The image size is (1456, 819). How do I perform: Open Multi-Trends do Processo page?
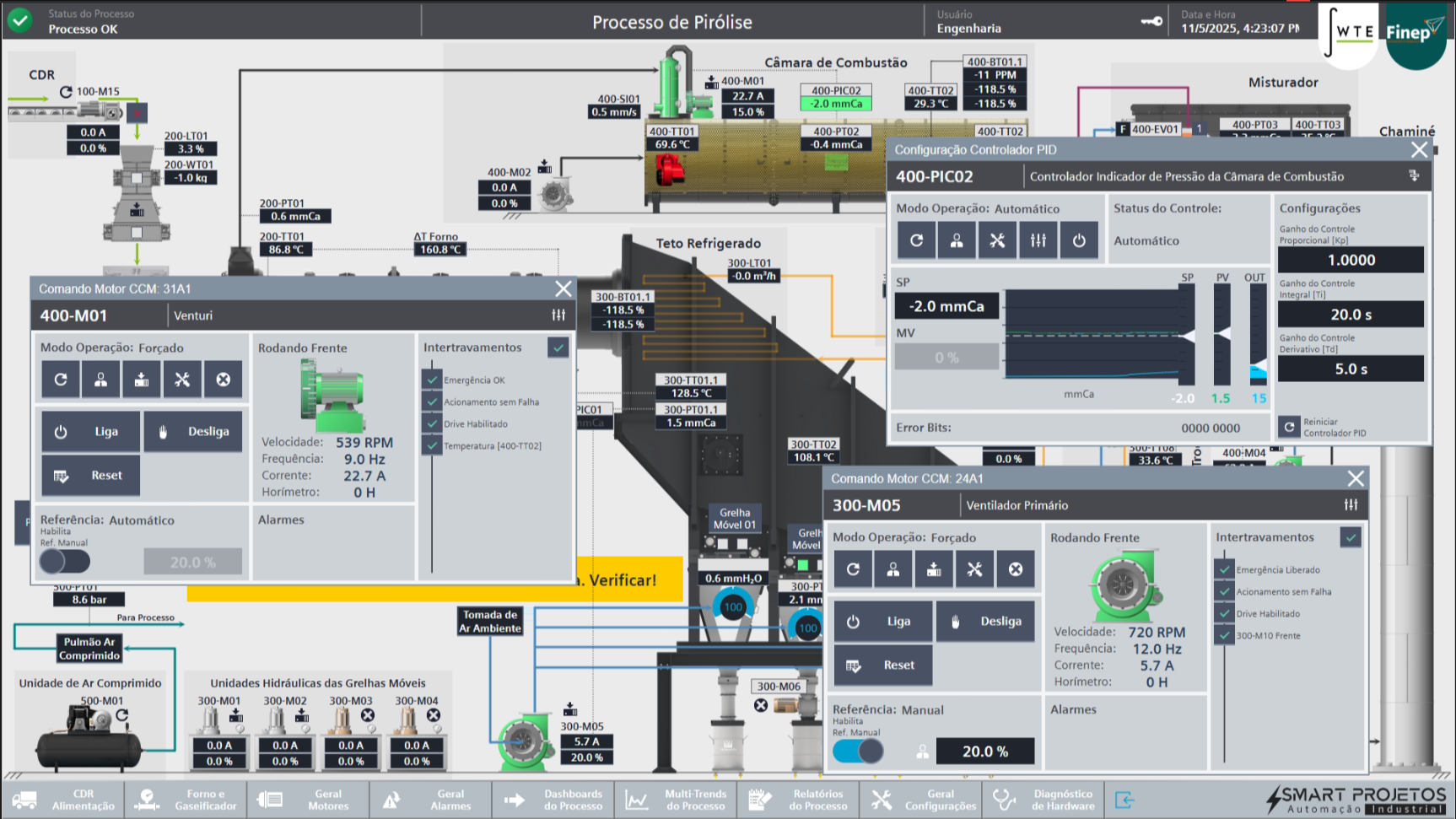(x=676, y=800)
